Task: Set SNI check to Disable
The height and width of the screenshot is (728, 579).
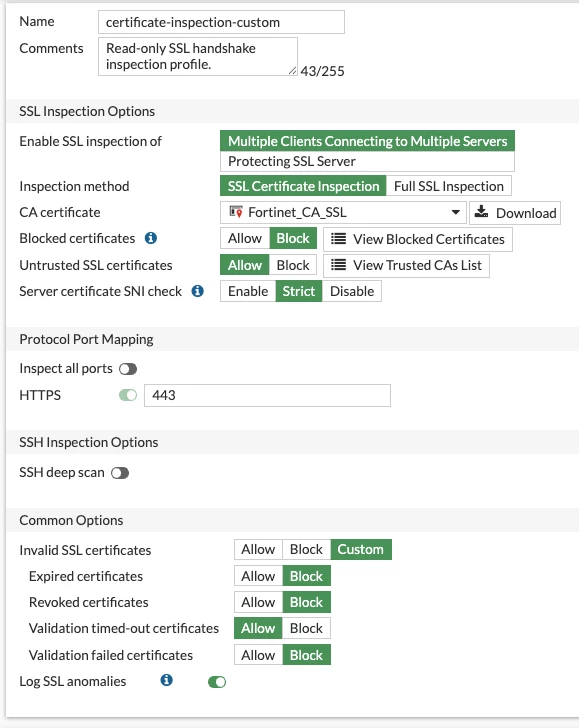Action: click(x=352, y=291)
